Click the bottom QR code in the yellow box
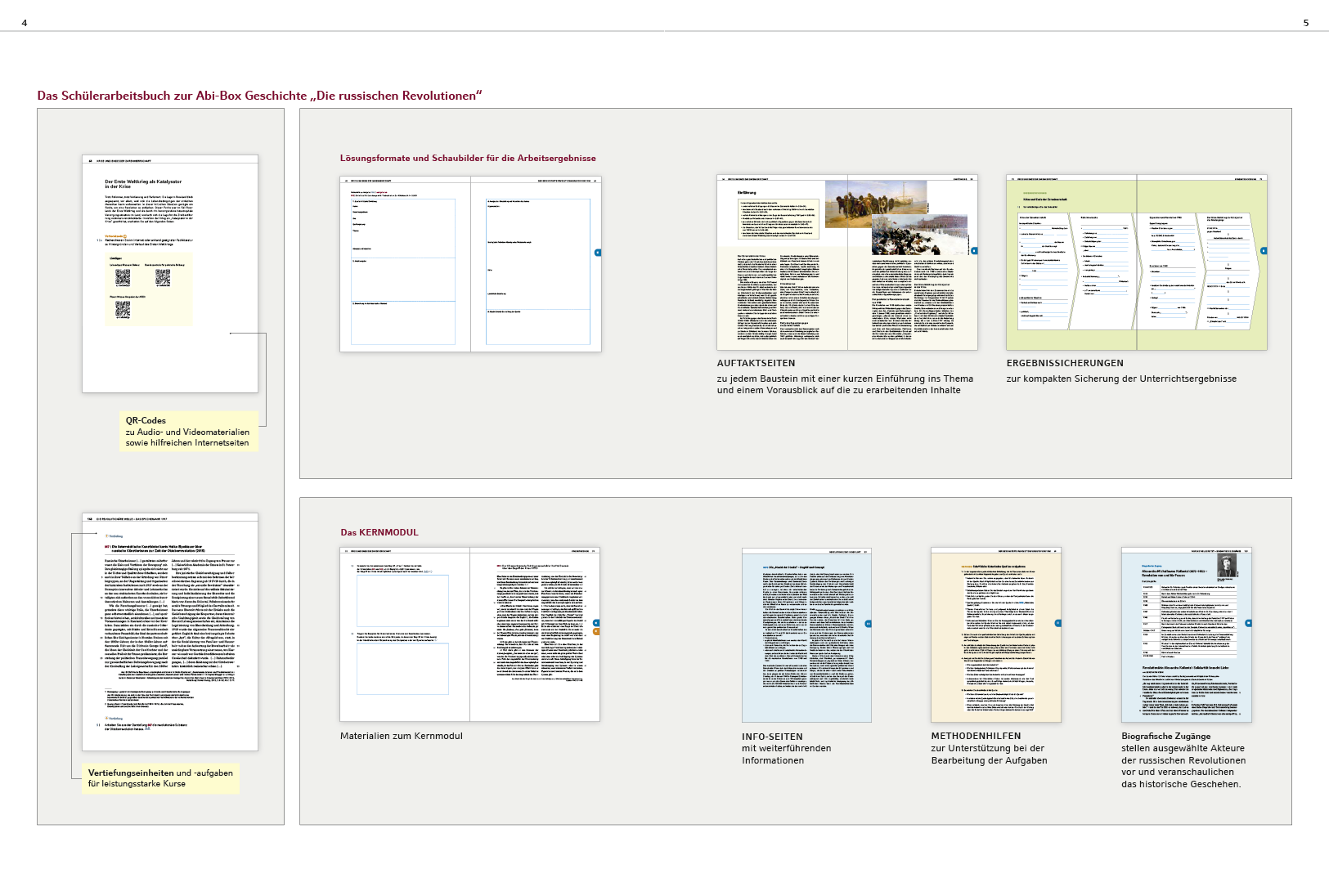Screen dimensions: 1329x896 click(123, 309)
